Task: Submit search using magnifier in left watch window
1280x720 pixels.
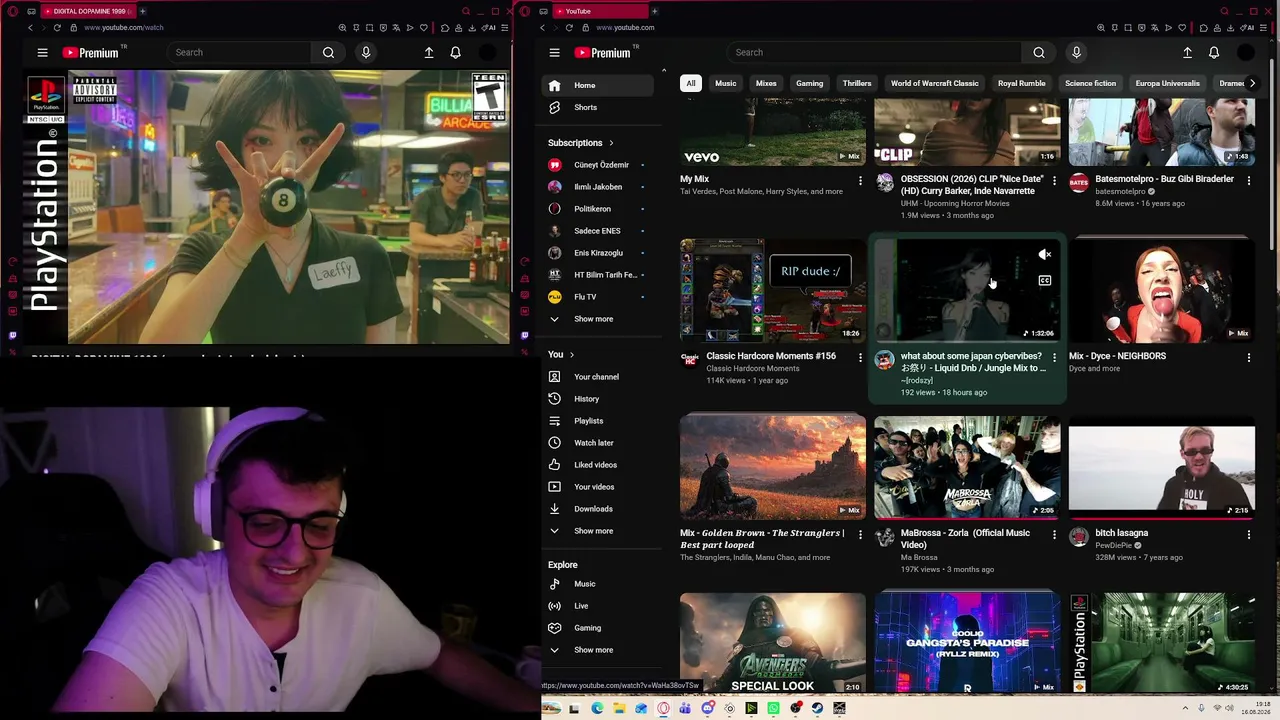Action: click(x=328, y=52)
